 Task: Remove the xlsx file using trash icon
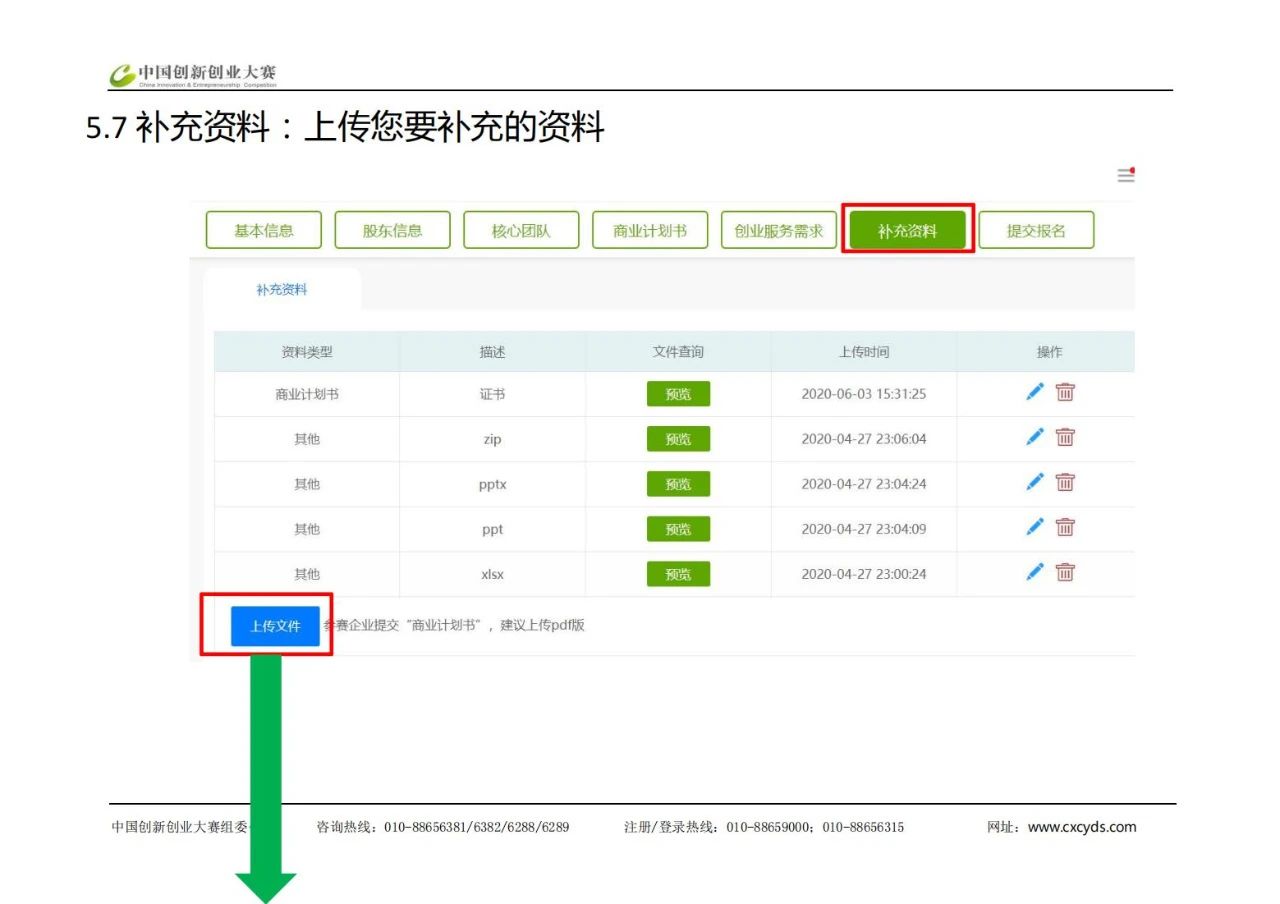[1065, 572]
